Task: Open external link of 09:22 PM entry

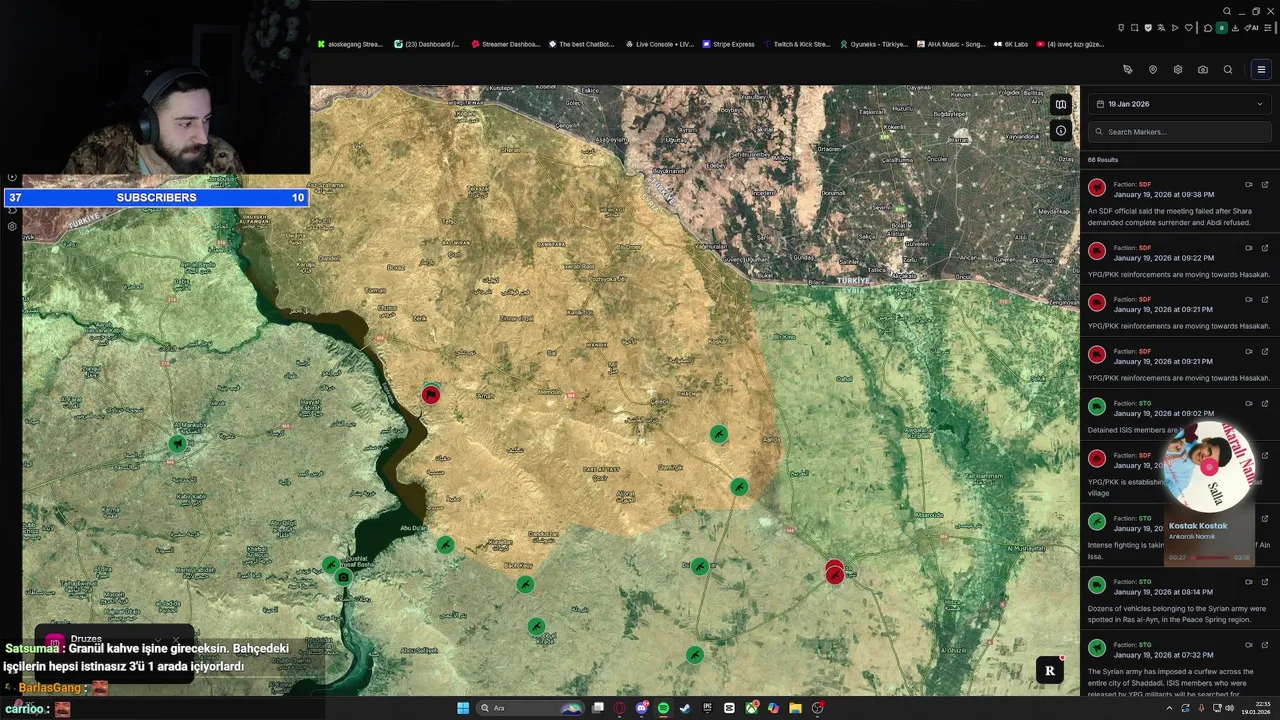Action: 1264,247
